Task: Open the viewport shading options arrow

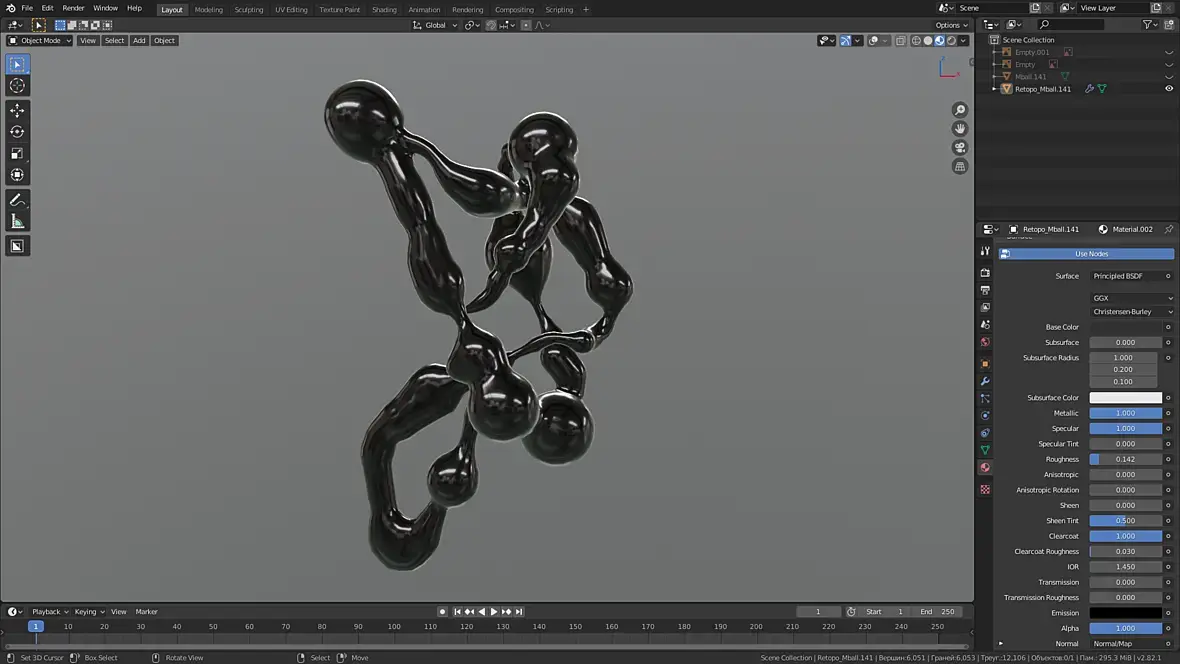Action: click(x=963, y=41)
